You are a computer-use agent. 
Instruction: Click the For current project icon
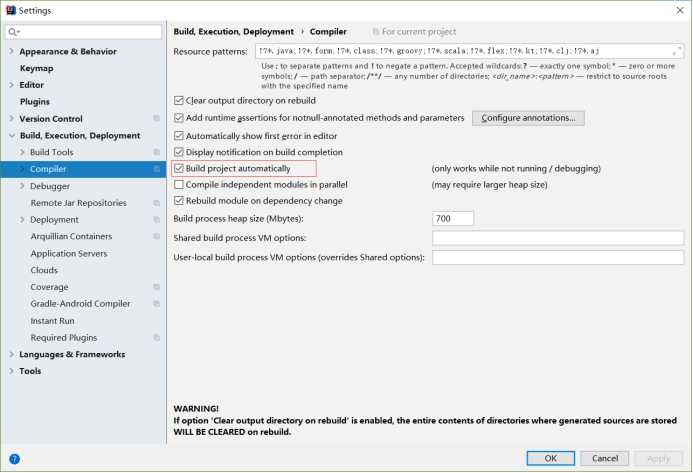click(x=376, y=32)
